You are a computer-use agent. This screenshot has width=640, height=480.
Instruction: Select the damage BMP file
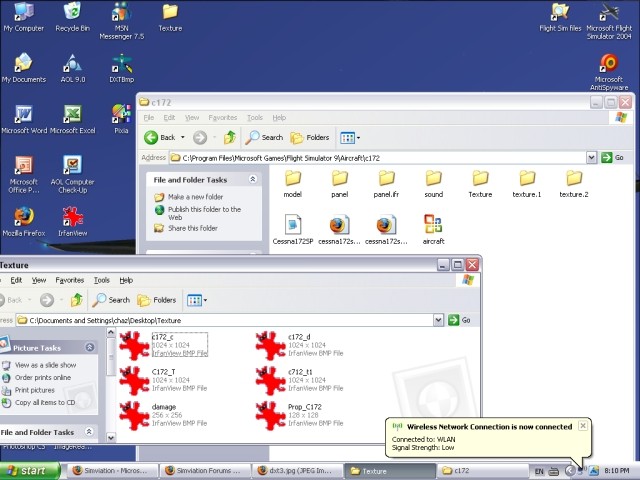[163, 415]
